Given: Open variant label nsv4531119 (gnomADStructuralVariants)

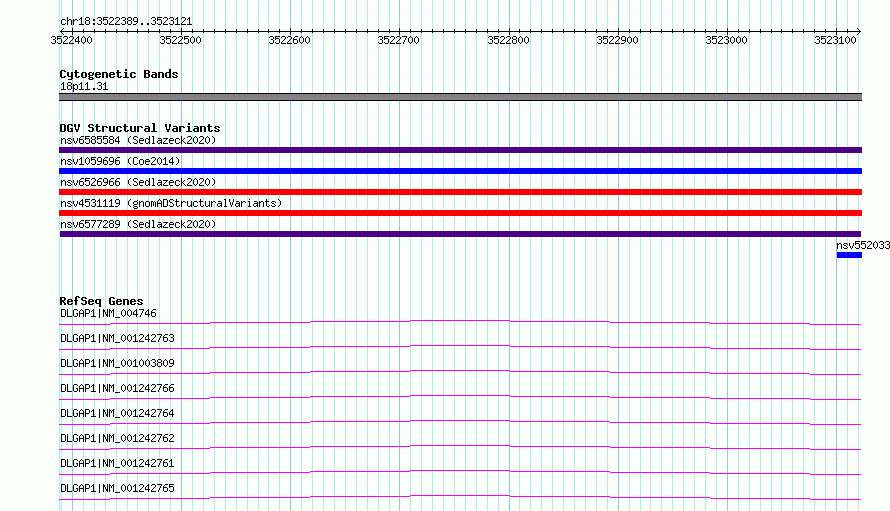Looking at the screenshot, I should coord(171,203).
